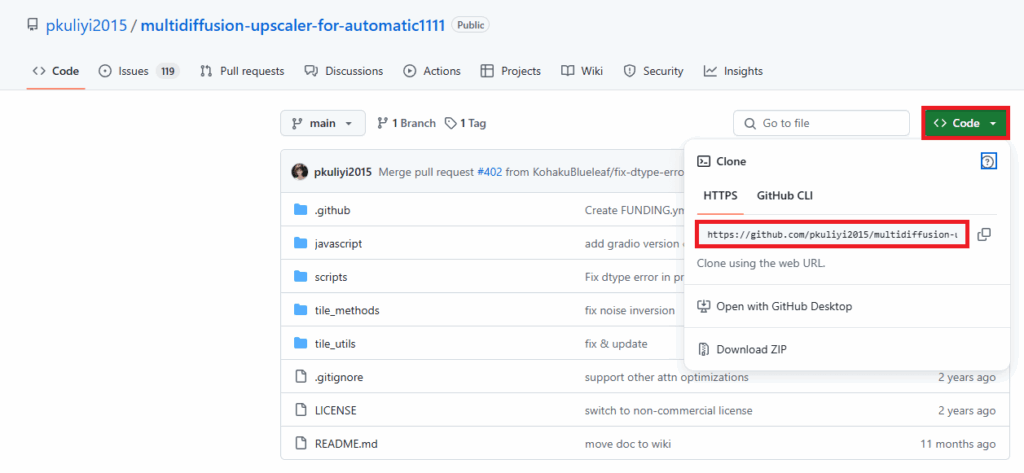Click folder icon next to scripts
Viewport: 1024px width, 473px height.
(300, 276)
